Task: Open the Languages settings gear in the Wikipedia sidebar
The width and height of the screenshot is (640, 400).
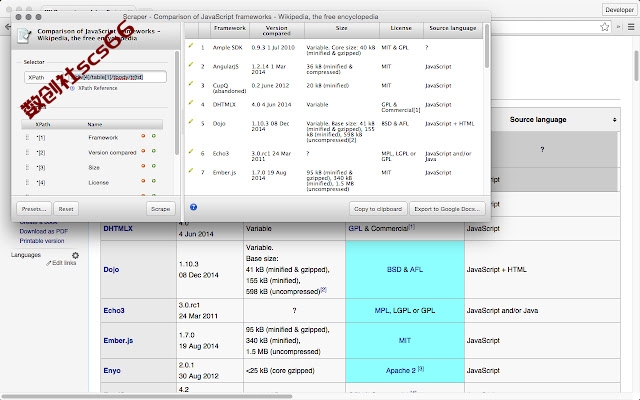Action: (x=76, y=255)
